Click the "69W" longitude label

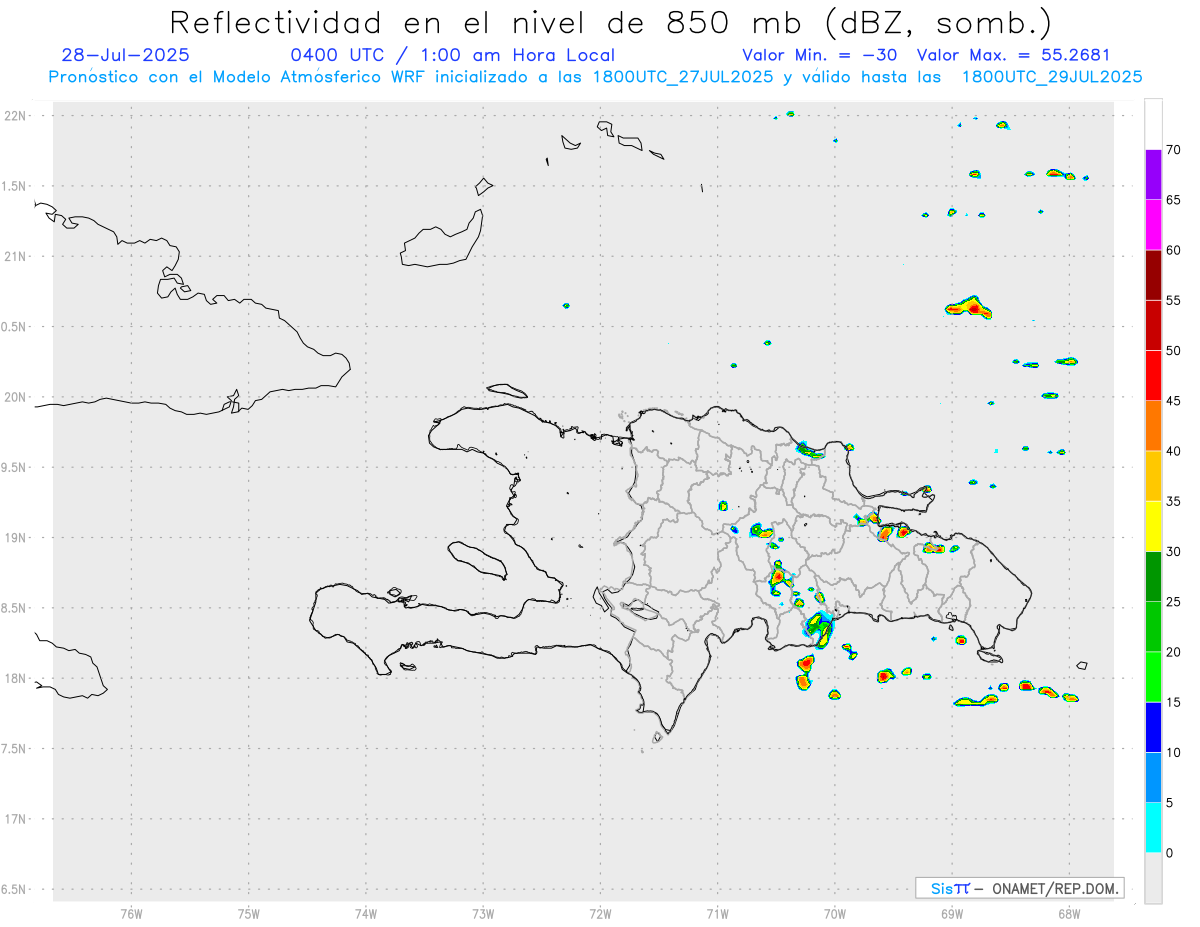tap(952, 913)
